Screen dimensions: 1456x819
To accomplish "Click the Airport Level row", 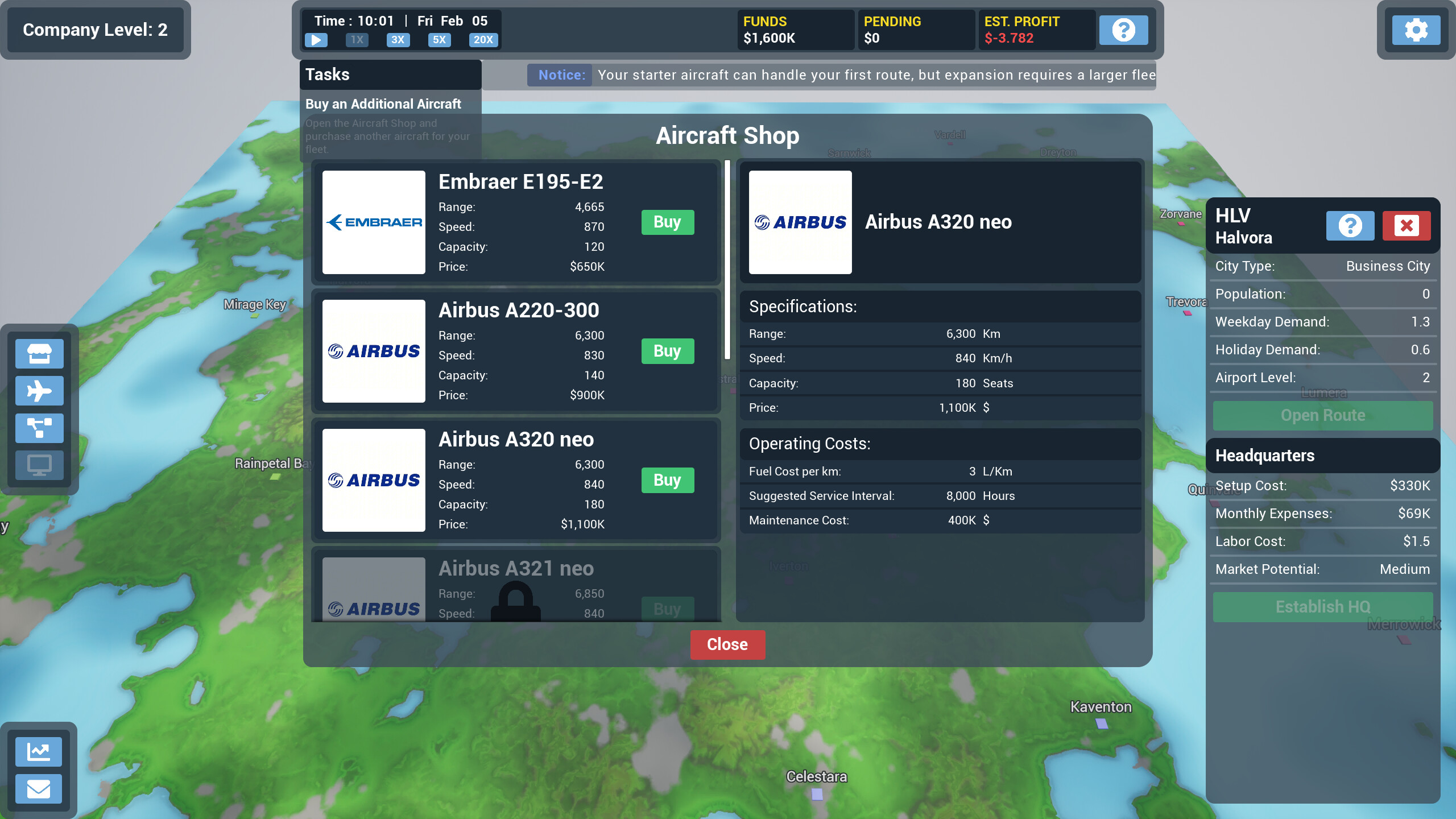I will pyautogui.click(x=1323, y=378).
